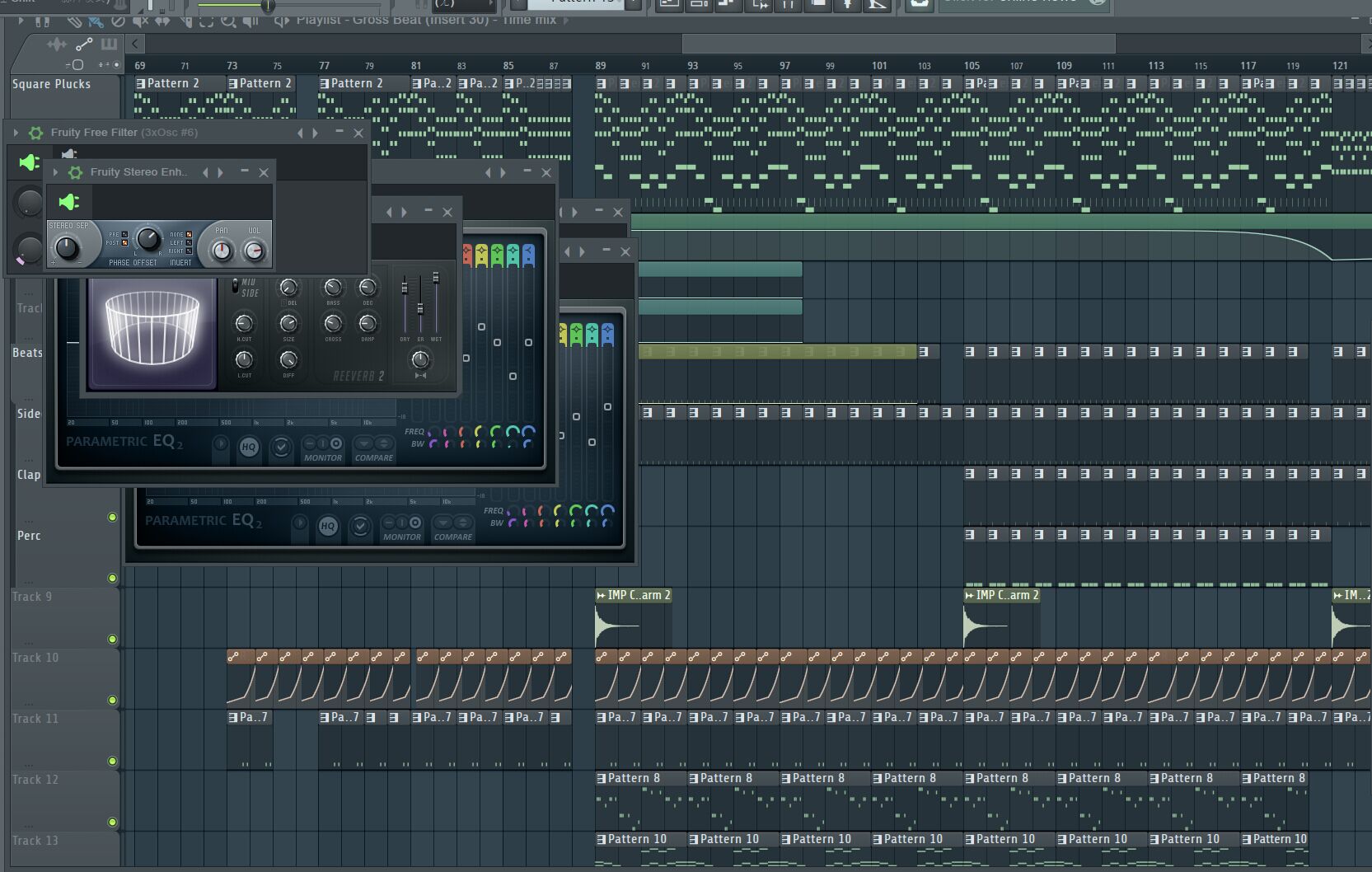The height and width of the screenshot is (872, 1372).
Task: Click the Square Plucks track header
Action: coord(51,84)
